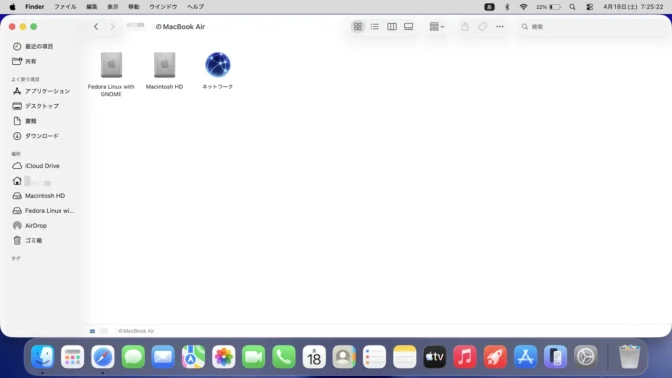Click the Wi-Fi menu bar icon
Screen dimensions: 672x378
pyautogui.click(x=523, y=7)
